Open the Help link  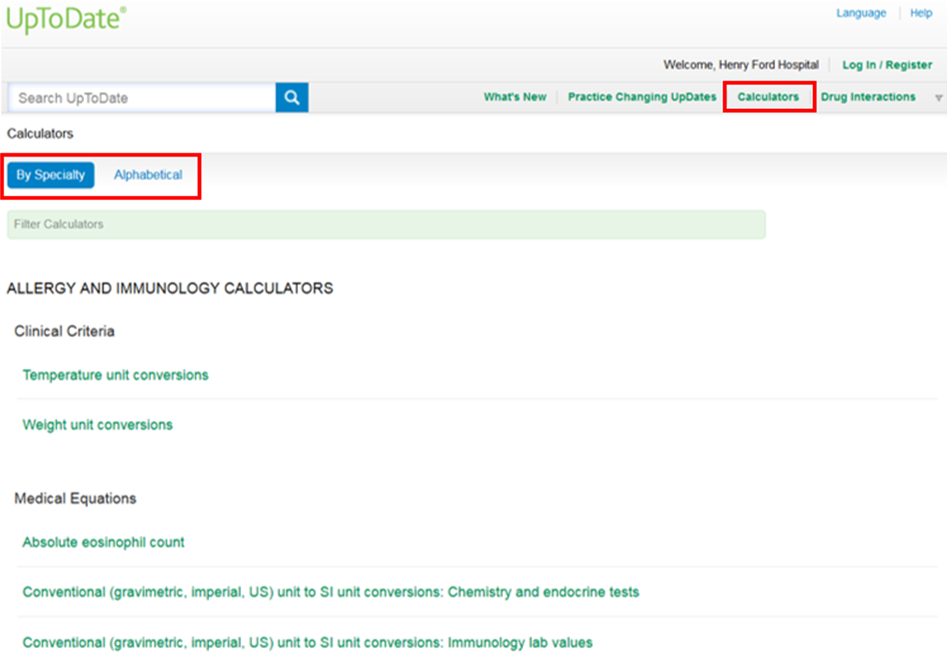[x=921, y=13]
